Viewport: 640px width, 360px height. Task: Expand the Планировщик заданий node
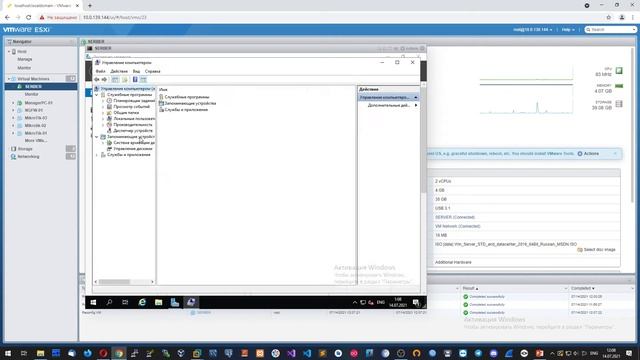[103, 100]
